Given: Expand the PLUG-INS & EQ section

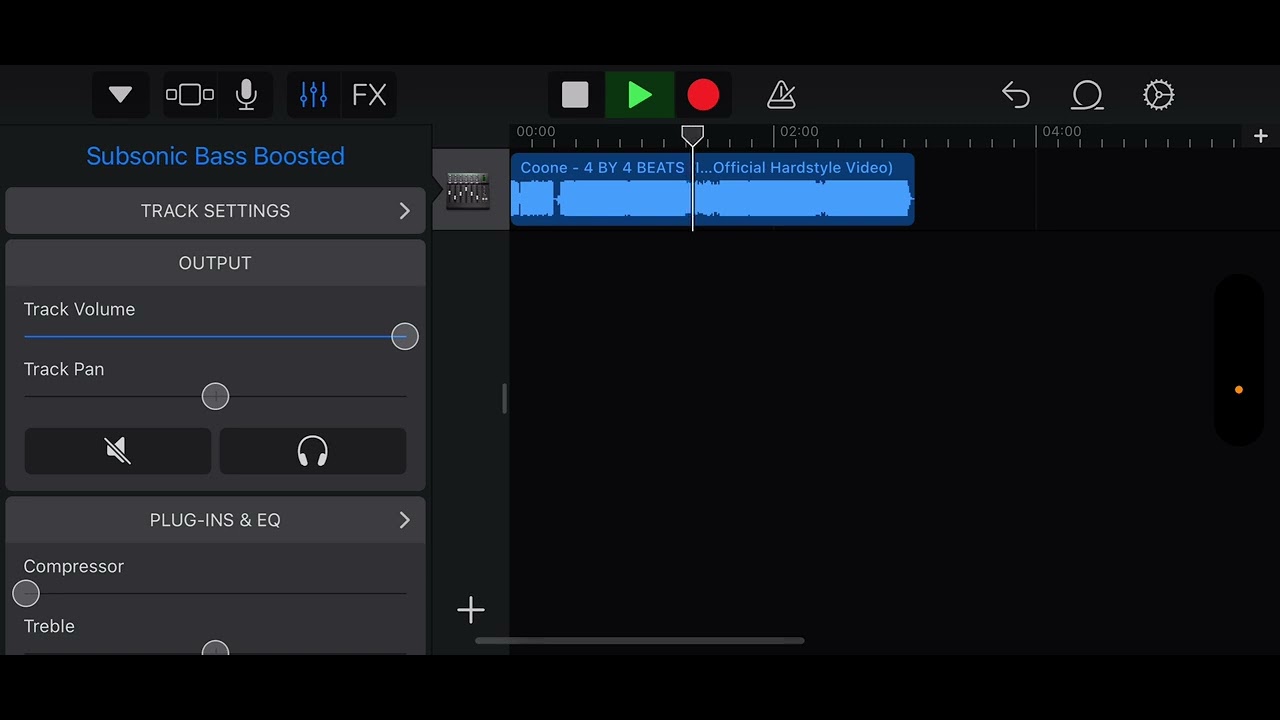Looking at the screenshot, I should click(x=215, y=520).
